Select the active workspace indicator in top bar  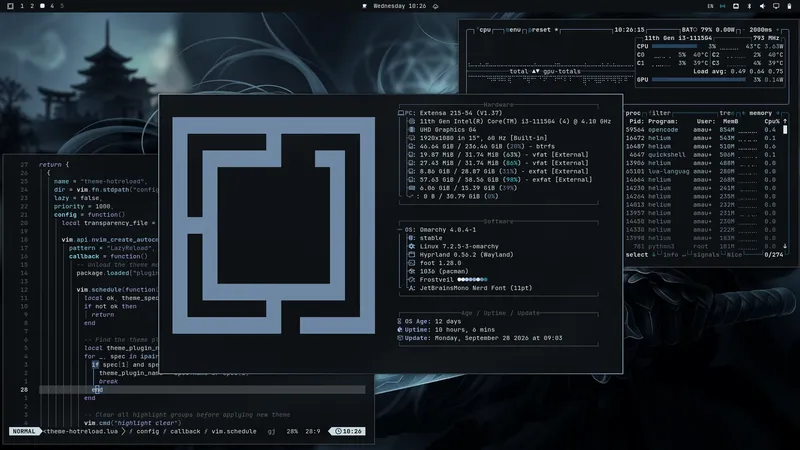42,6
